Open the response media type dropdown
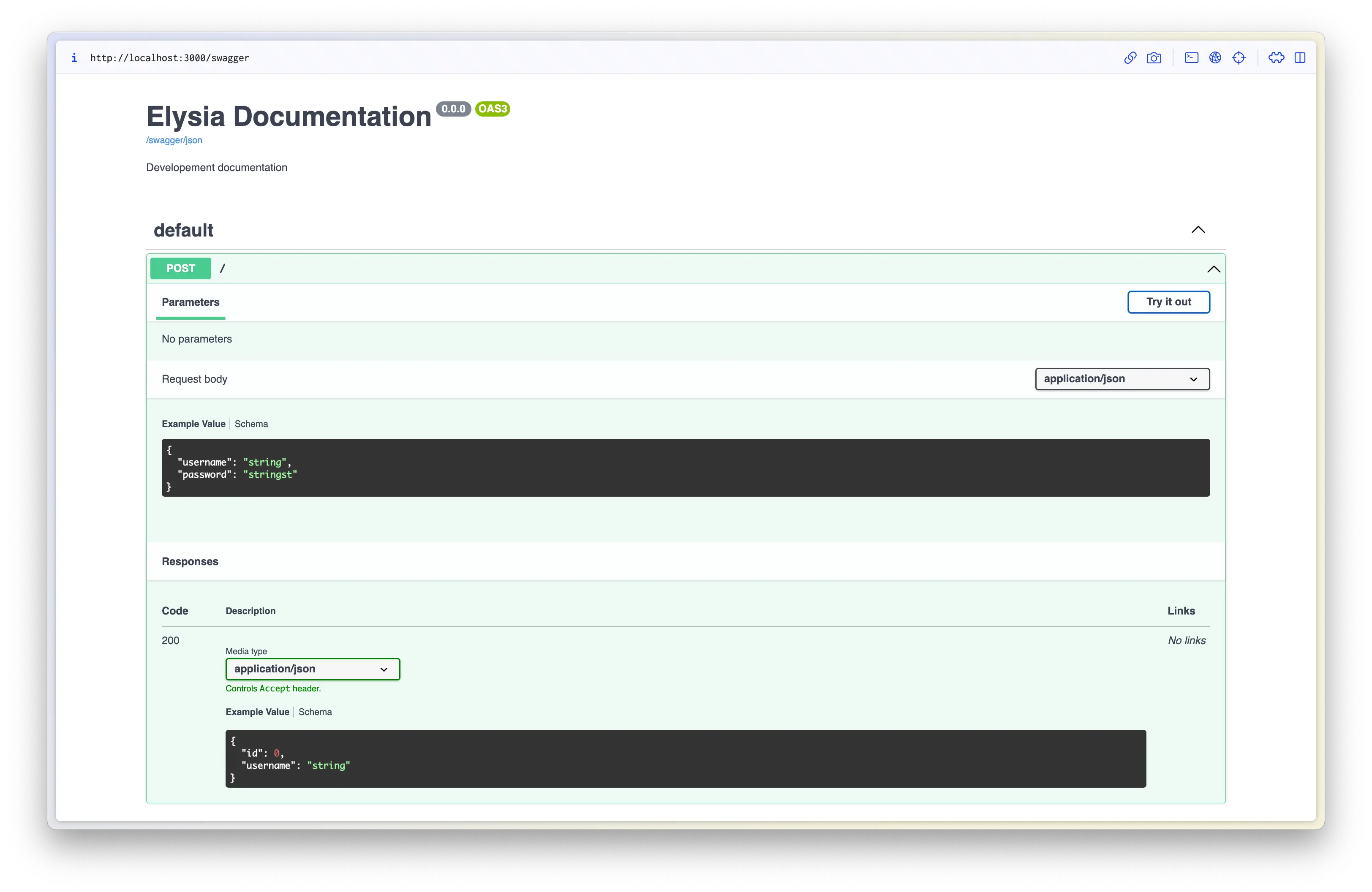 (x=311, y=668)
